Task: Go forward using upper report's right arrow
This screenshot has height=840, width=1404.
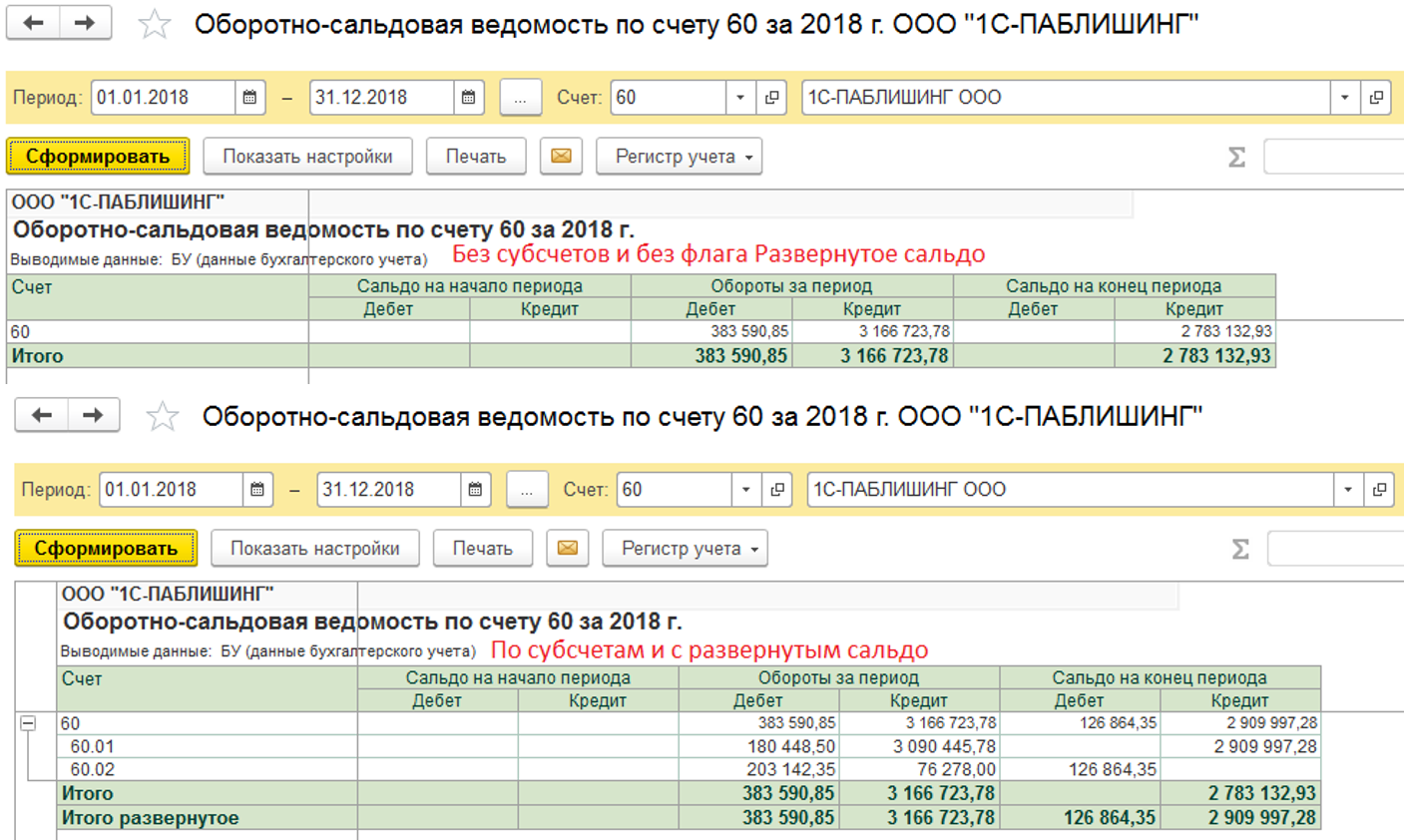Action: (x=86, y=23)
